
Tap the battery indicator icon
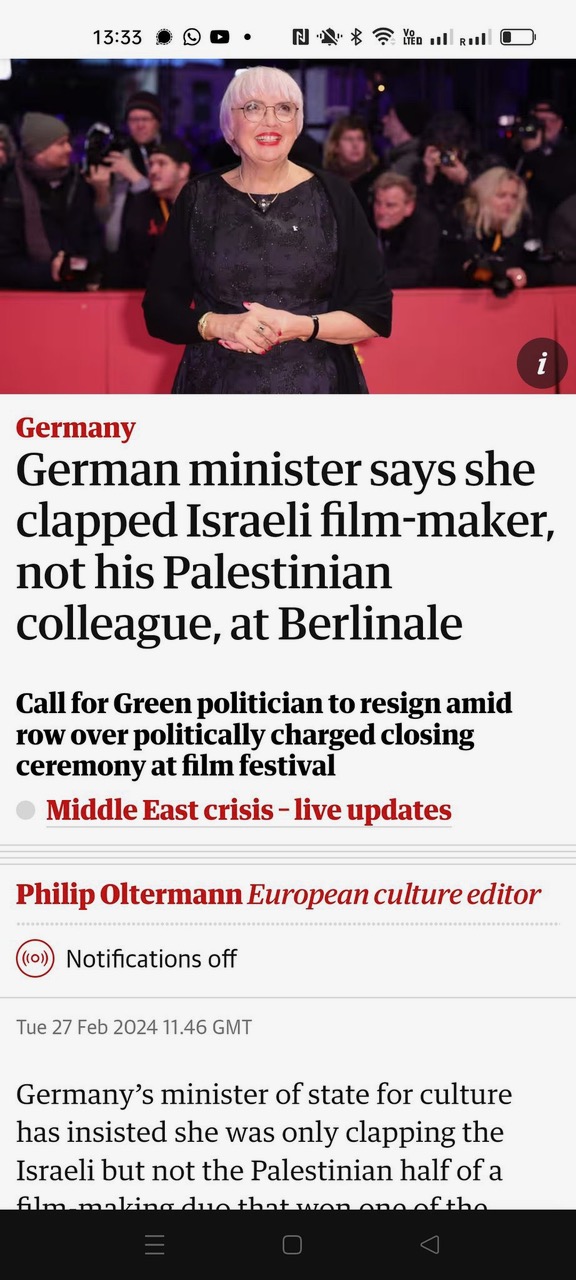pyautogui.click(x=517, y=37)
